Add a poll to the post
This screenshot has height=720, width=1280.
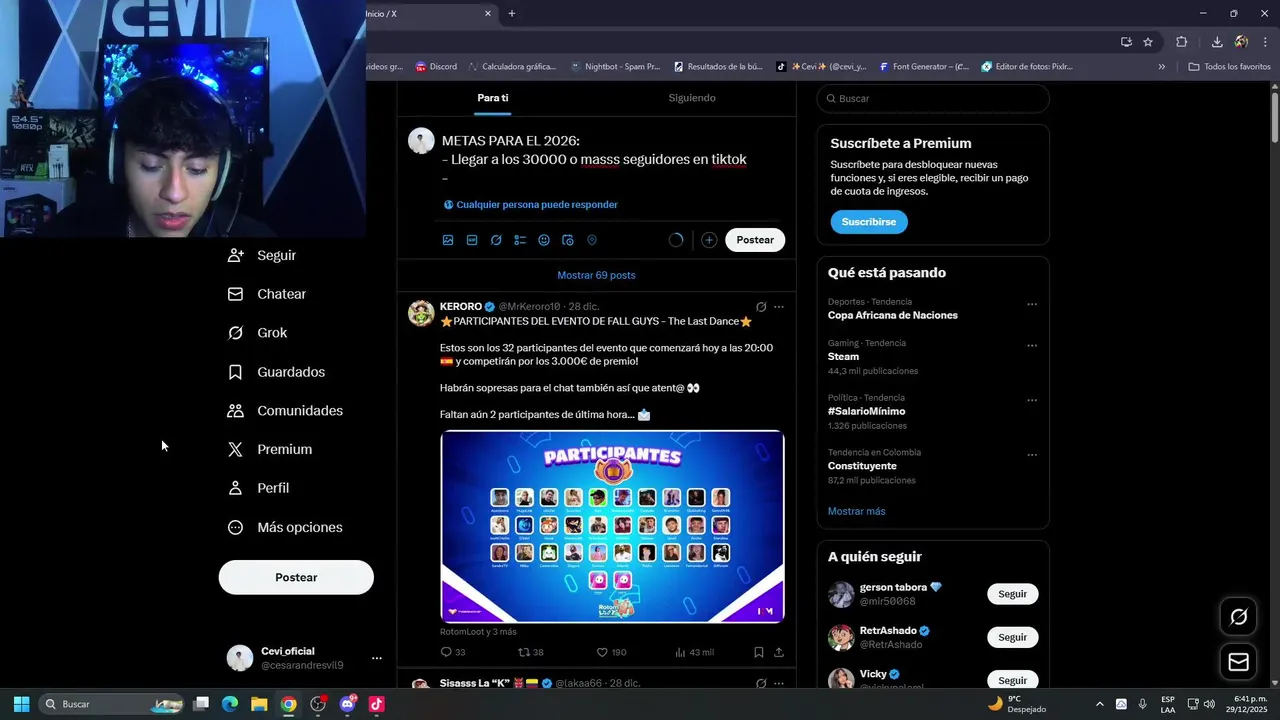(x=520, y=240)
